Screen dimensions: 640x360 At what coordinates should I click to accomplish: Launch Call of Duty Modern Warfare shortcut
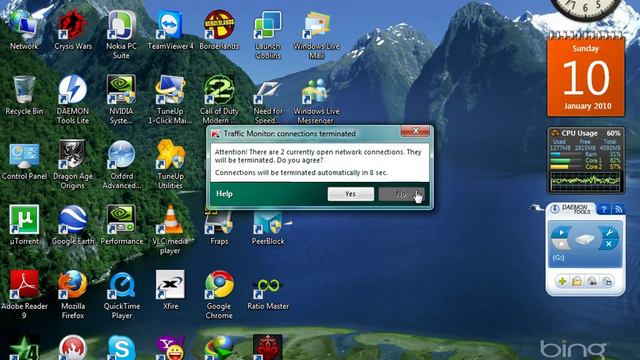click(219, 100)
